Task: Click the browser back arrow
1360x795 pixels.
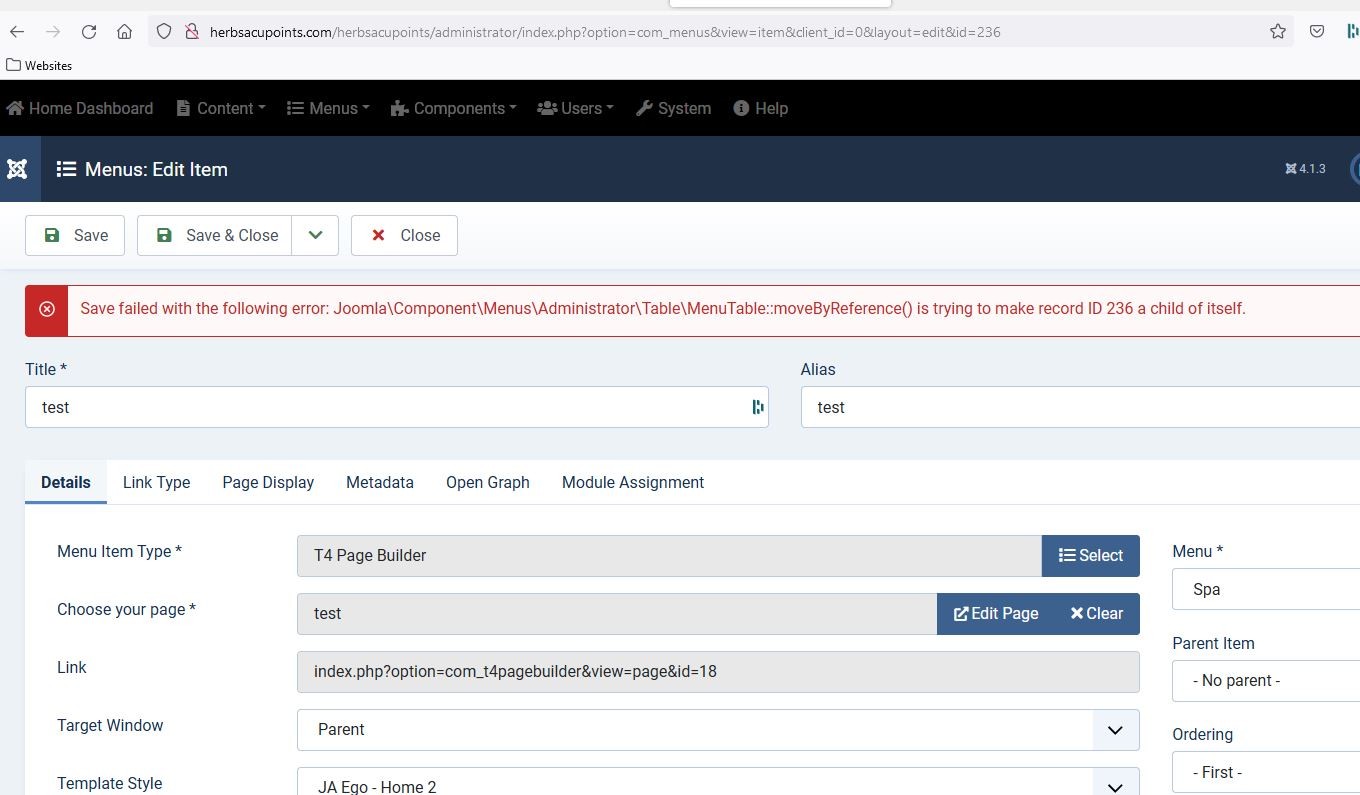Action: [x=17, y=32]
